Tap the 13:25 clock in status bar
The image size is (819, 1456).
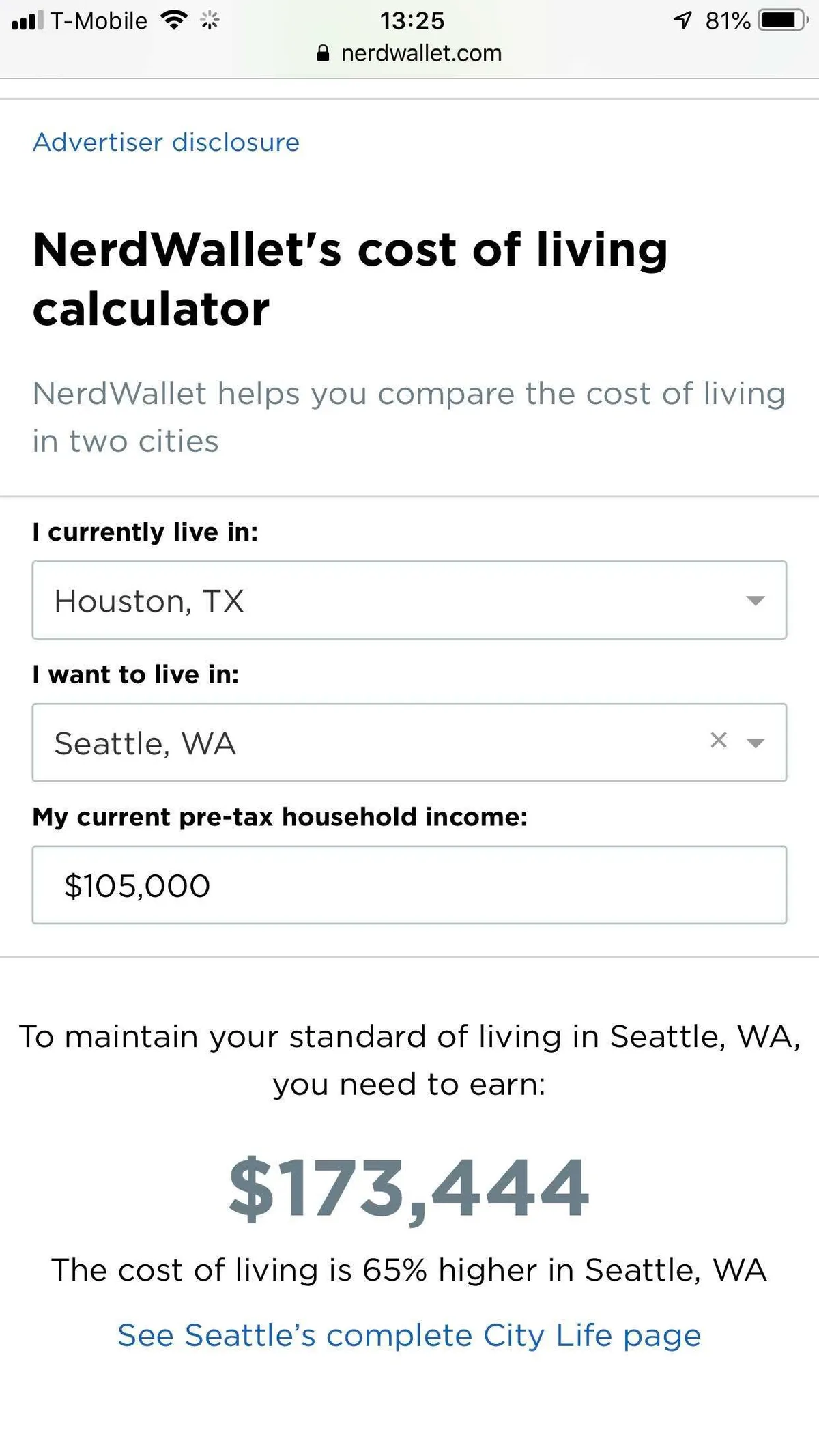click(x=412, y=20)
